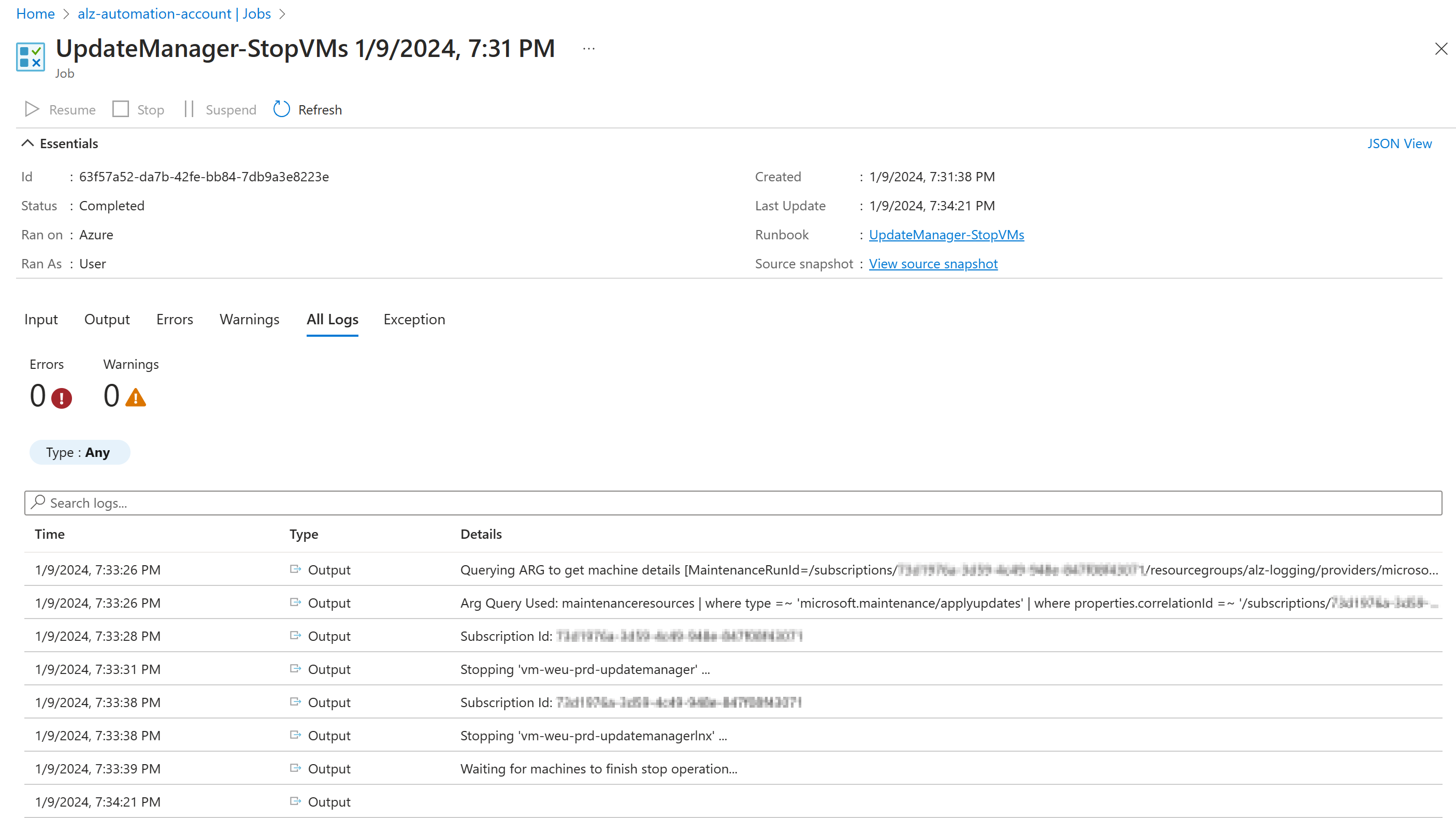The width and height of the screenshot is (1456, 818).
Task: Click output icon on the Arg Query Used row
Action: (x=295, y=602)
